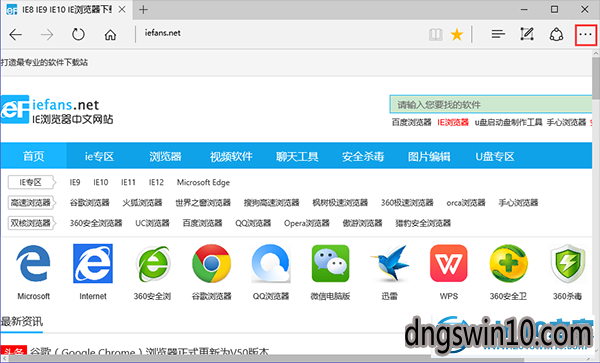Click the IE专区 category tag
The image size is (600, 363).
tap(32, 182)
